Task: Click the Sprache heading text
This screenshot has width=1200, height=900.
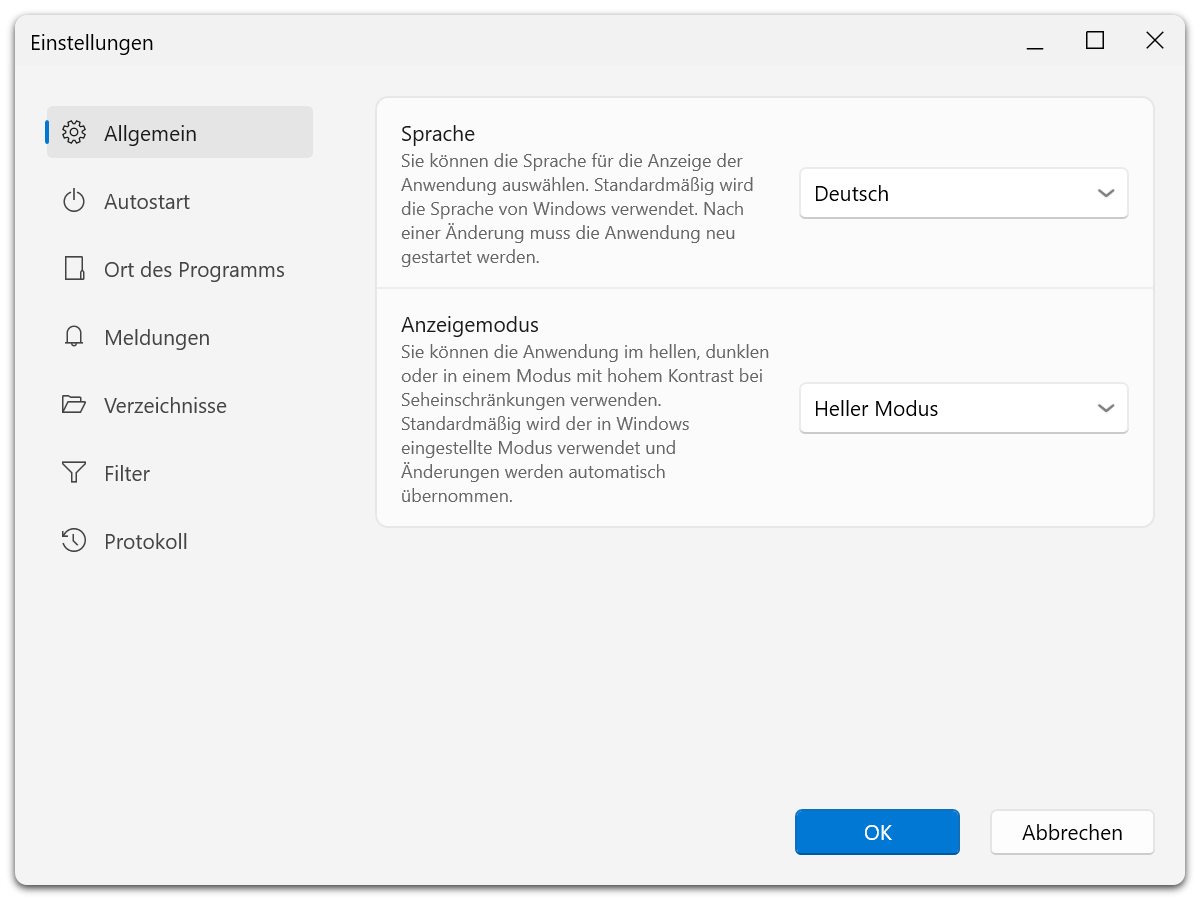Action: click(x=438, y=133)
